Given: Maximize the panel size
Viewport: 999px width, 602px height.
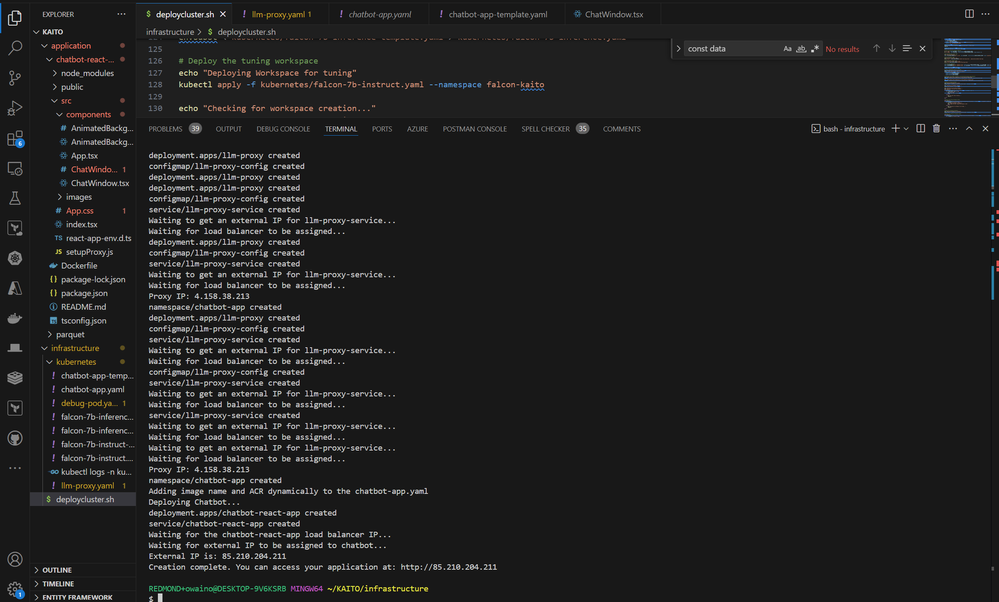Looking at the screenshot, I should tap(969, 129).
